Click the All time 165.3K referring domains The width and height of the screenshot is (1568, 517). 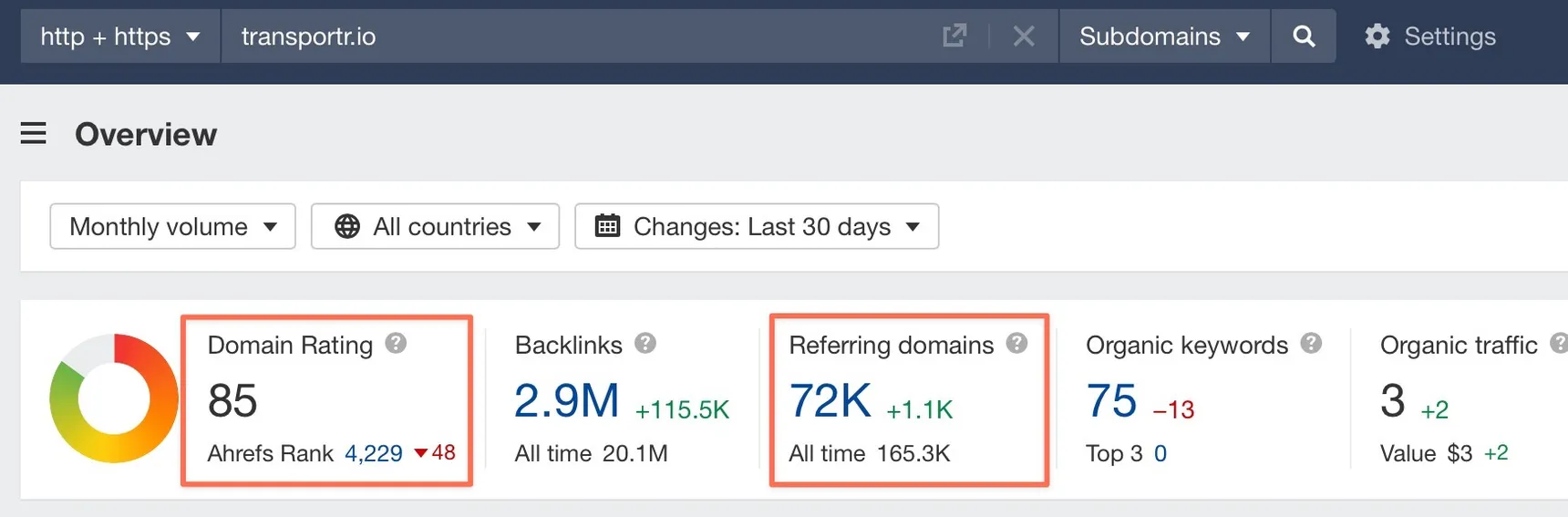870,453
